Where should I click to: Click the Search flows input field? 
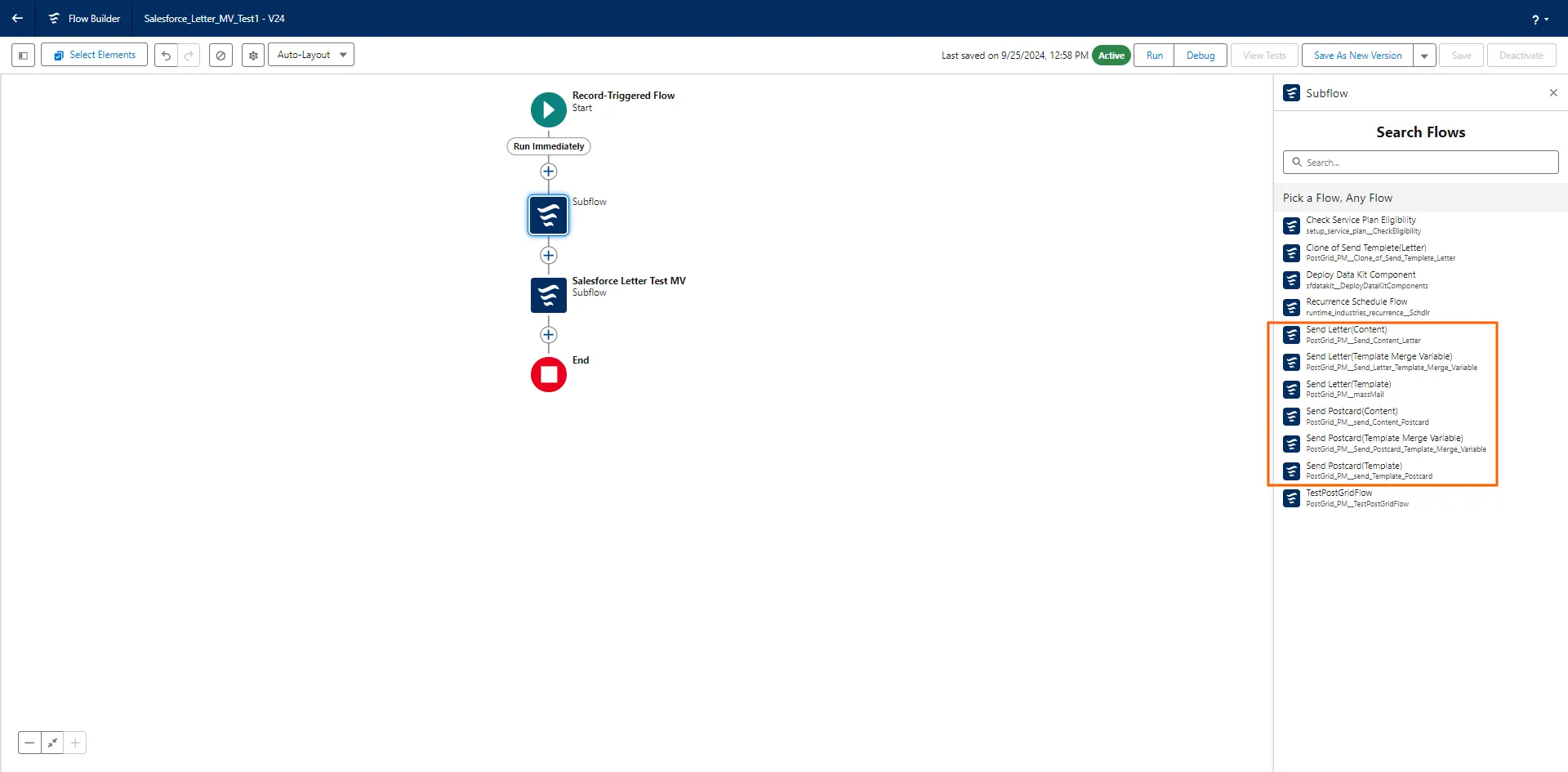tap(1421, 163)
